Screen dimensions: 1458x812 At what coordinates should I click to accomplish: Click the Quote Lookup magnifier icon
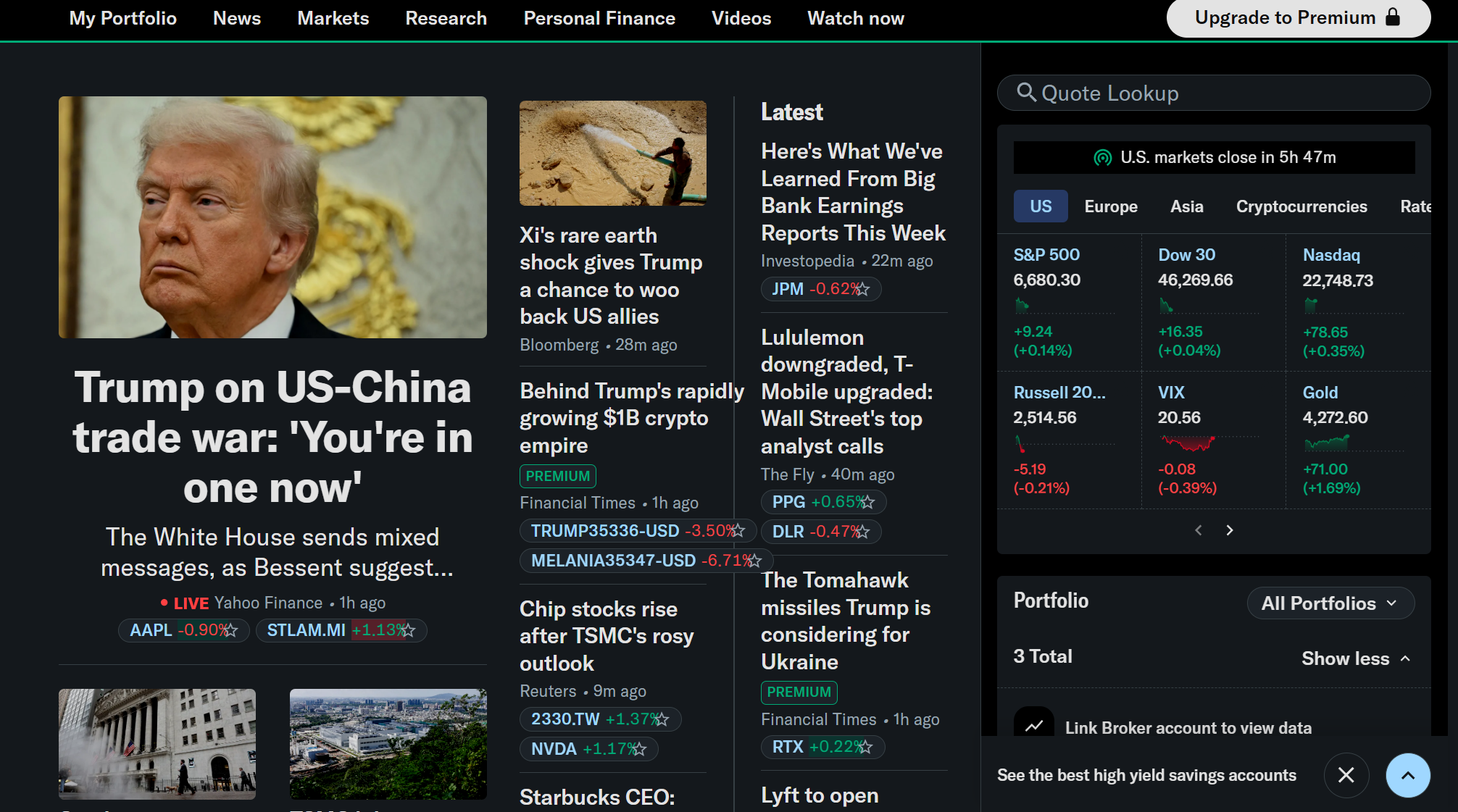[1026, 93]
